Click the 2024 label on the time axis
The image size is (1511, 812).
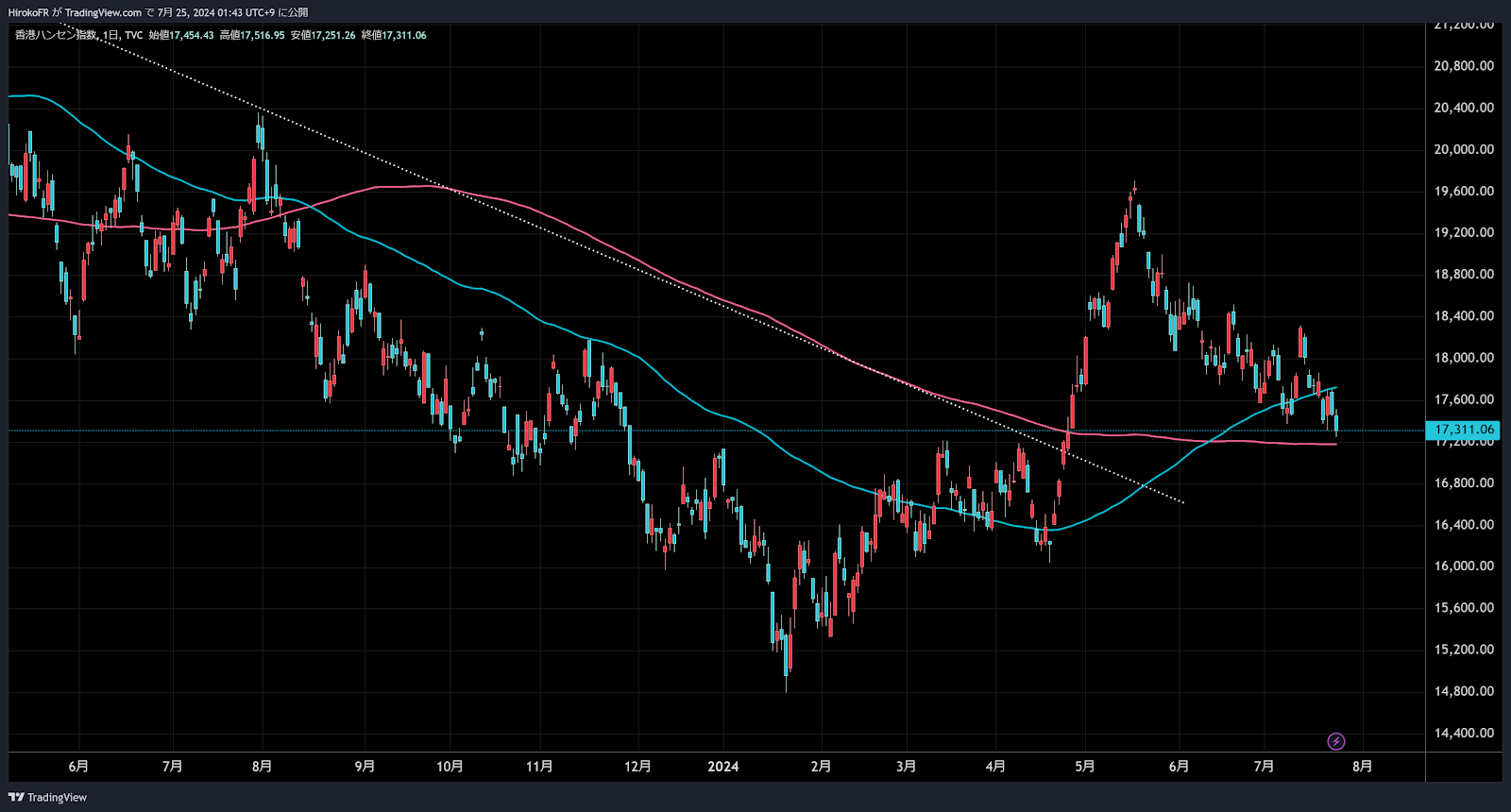pyautogui.click(x=723, y=766)
